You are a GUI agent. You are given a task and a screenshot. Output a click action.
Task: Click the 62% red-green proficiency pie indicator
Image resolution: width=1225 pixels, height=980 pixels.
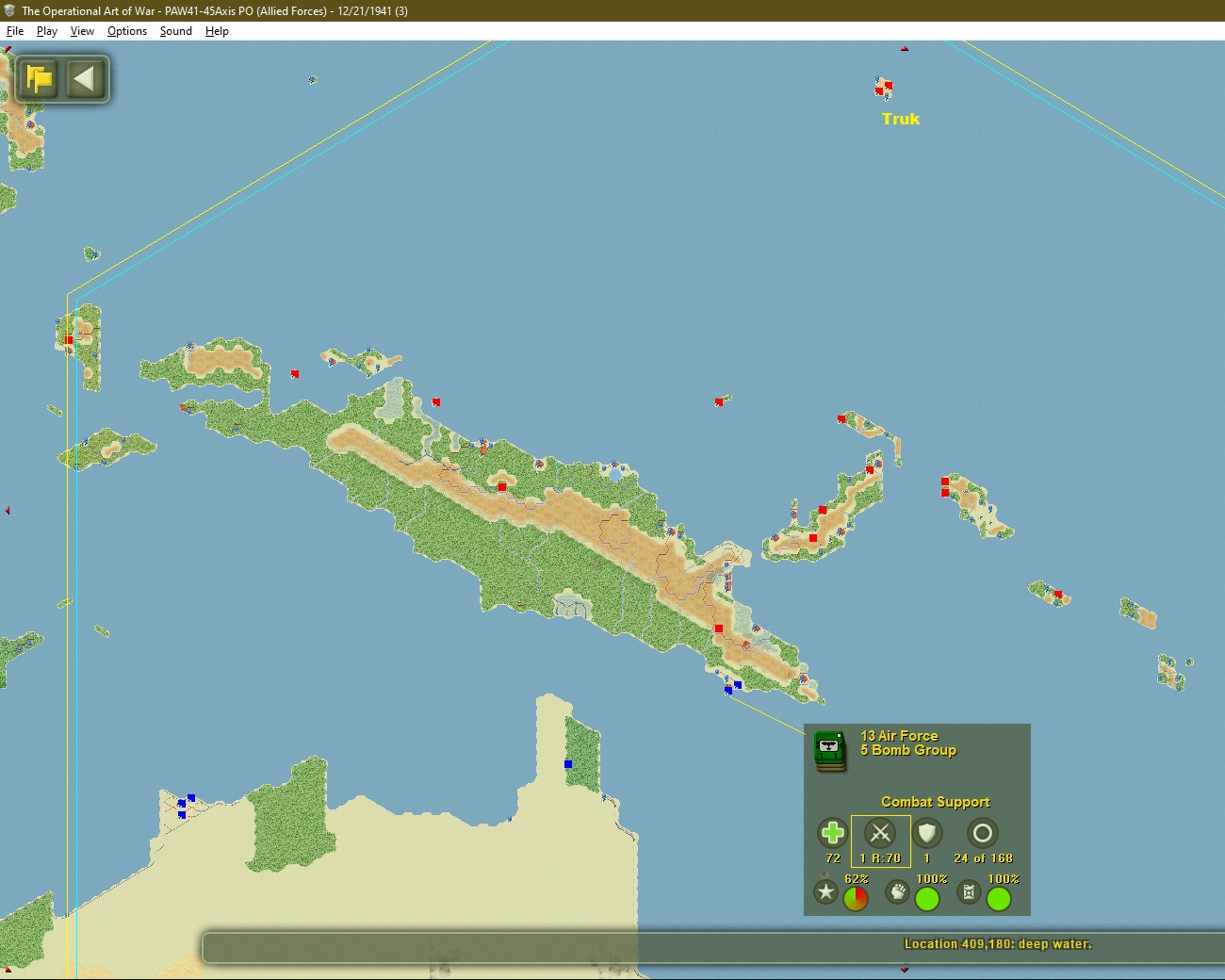(856, 899)
